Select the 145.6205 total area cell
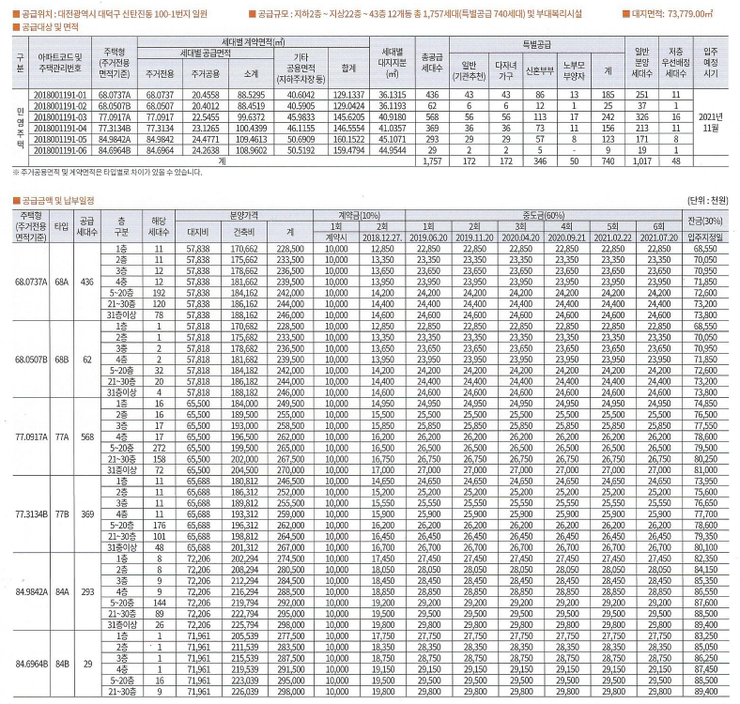This screenshot has height=704, width=740. [x=348, y=117]
